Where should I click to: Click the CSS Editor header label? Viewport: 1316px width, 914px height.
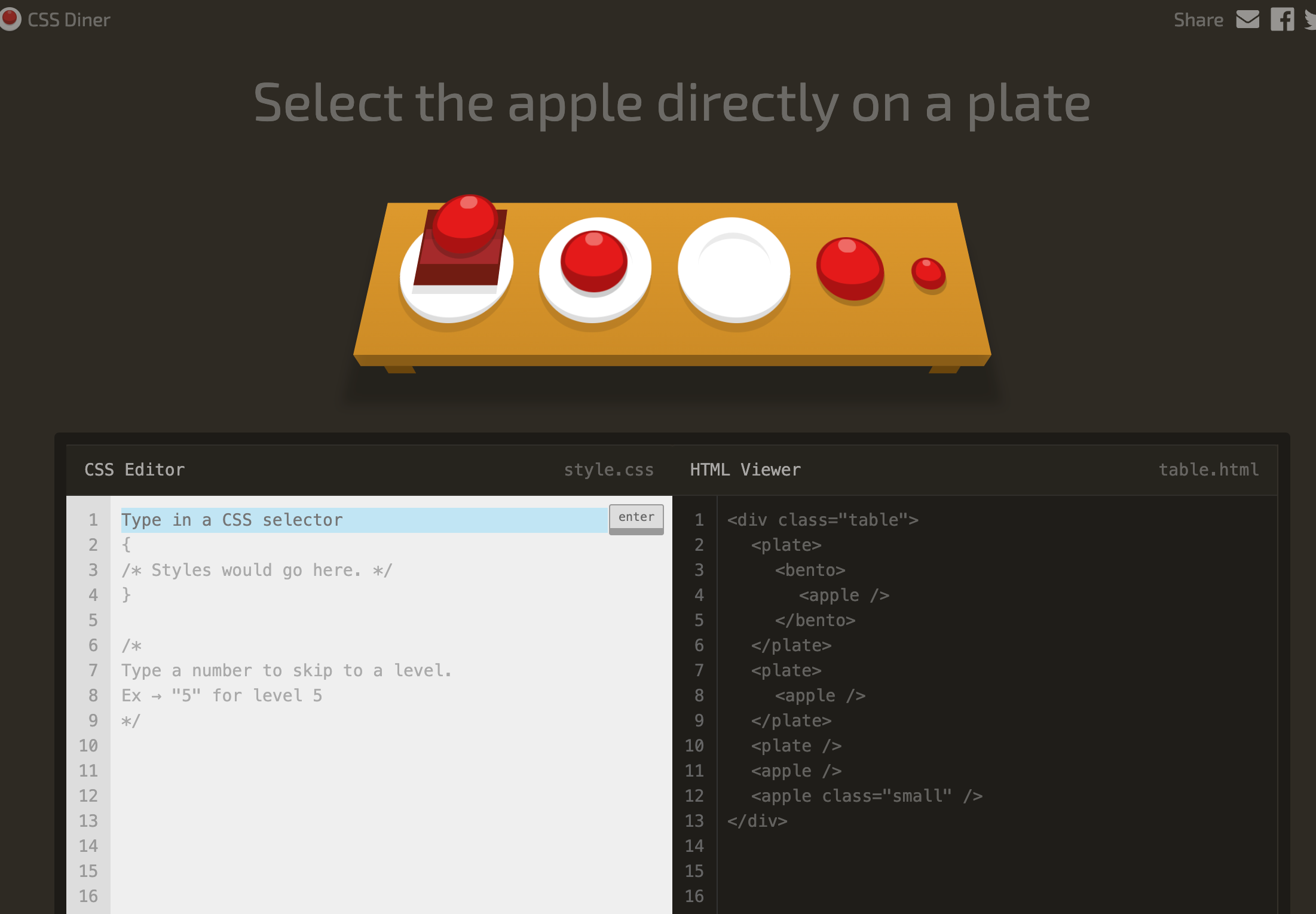(x=134, y=470)
